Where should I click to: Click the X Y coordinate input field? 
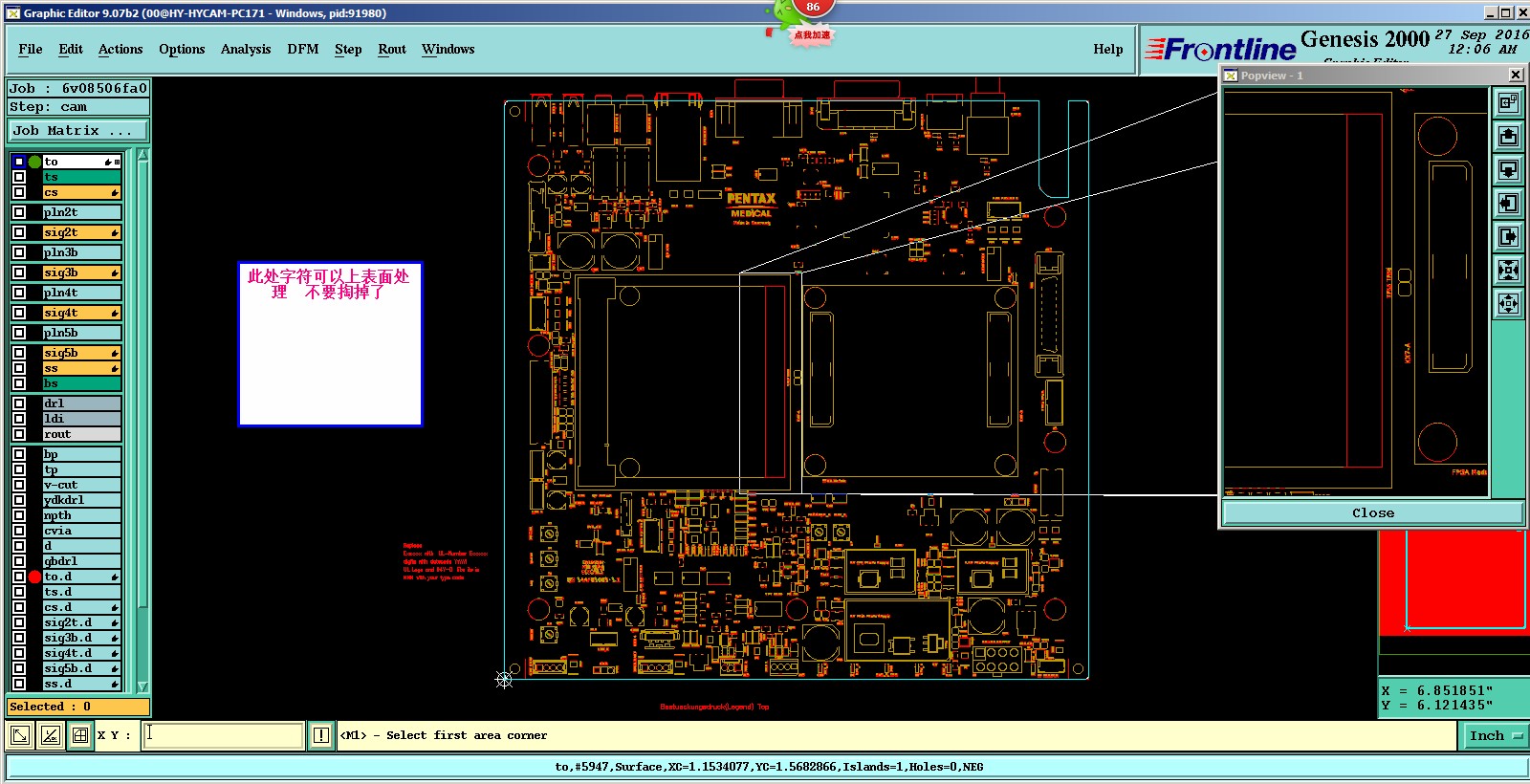coord(224,735)
